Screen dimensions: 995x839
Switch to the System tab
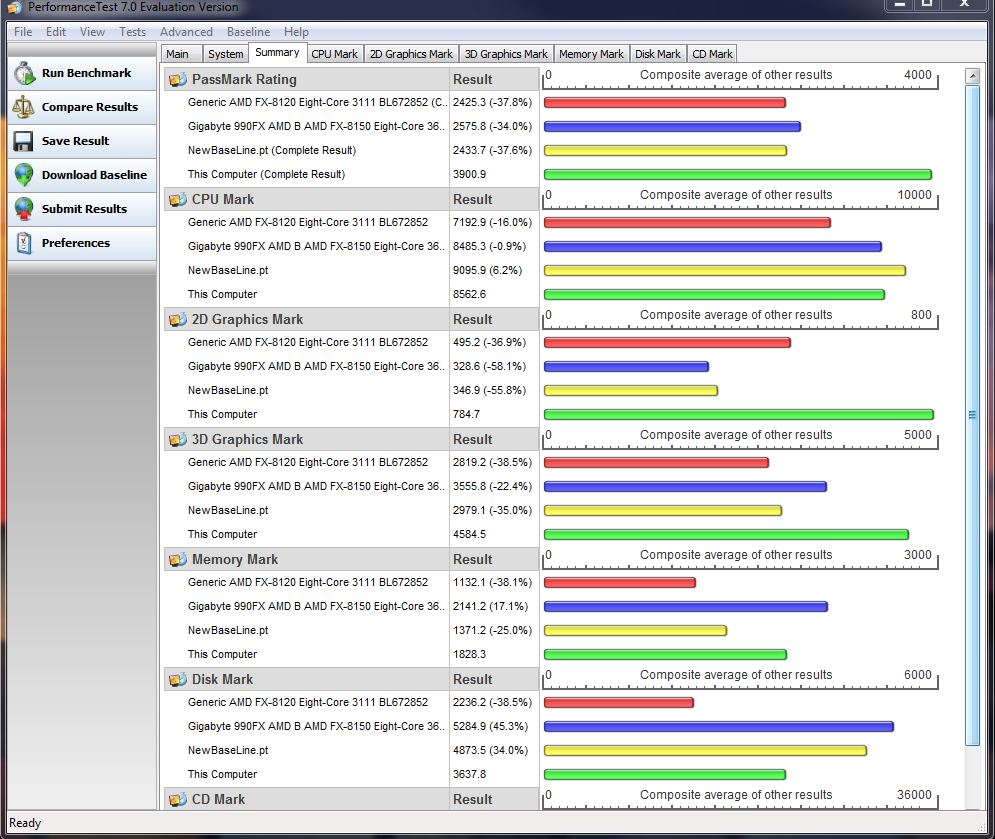point(225,54)
